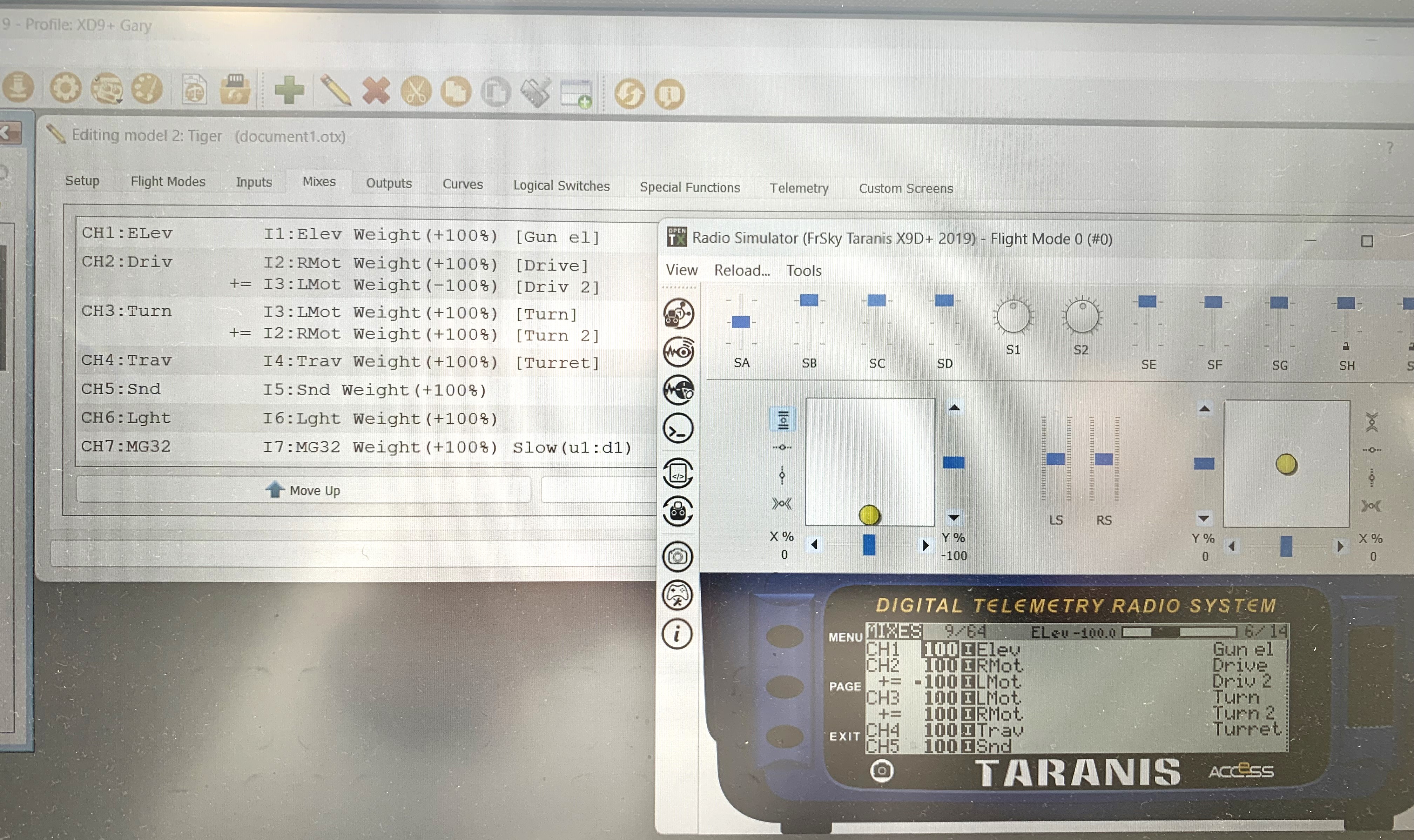1414x840 pixels.
Task: Open the Special Functions tab
Action: click(x=690, y=187)
